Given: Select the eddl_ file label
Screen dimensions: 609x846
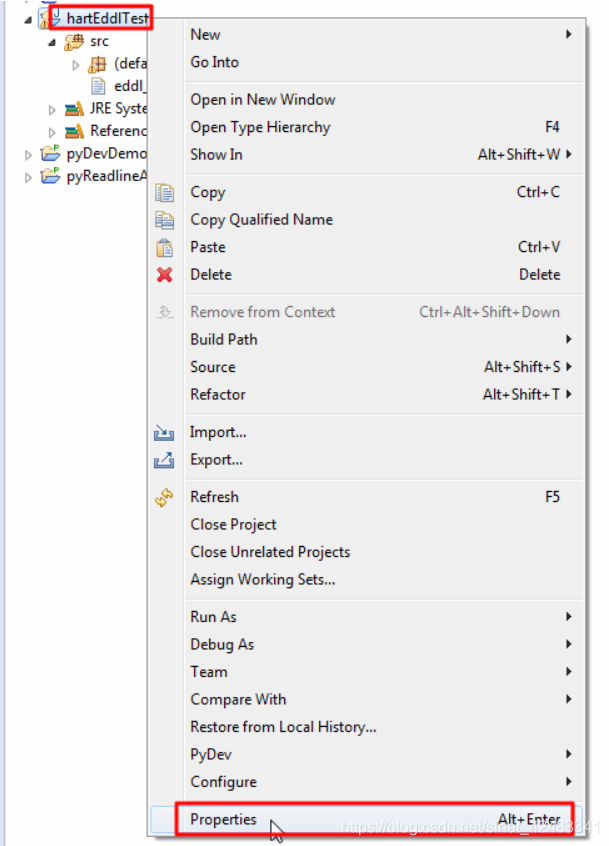Looking at the screenshot, I should click(130, 86).
